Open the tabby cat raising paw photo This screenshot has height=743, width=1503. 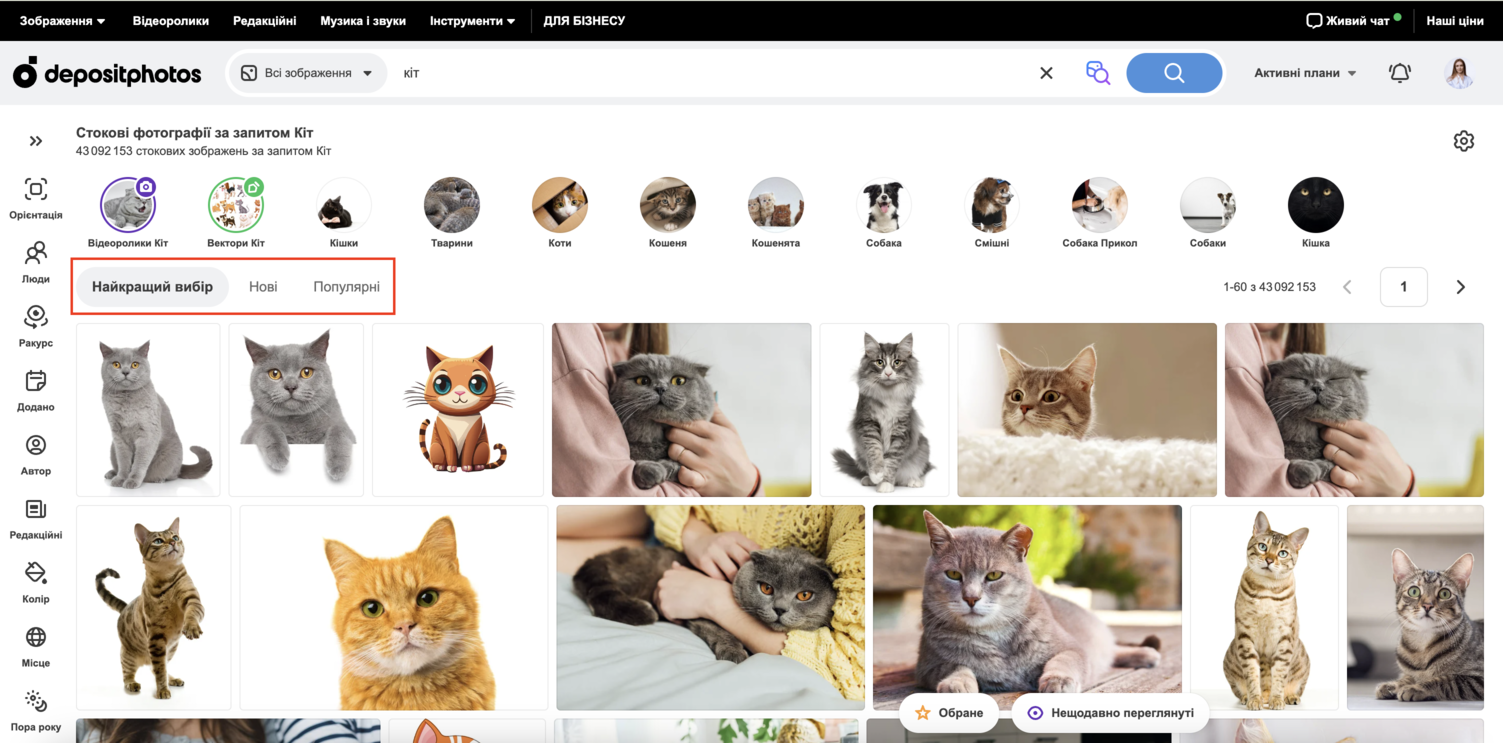point(154,608)
